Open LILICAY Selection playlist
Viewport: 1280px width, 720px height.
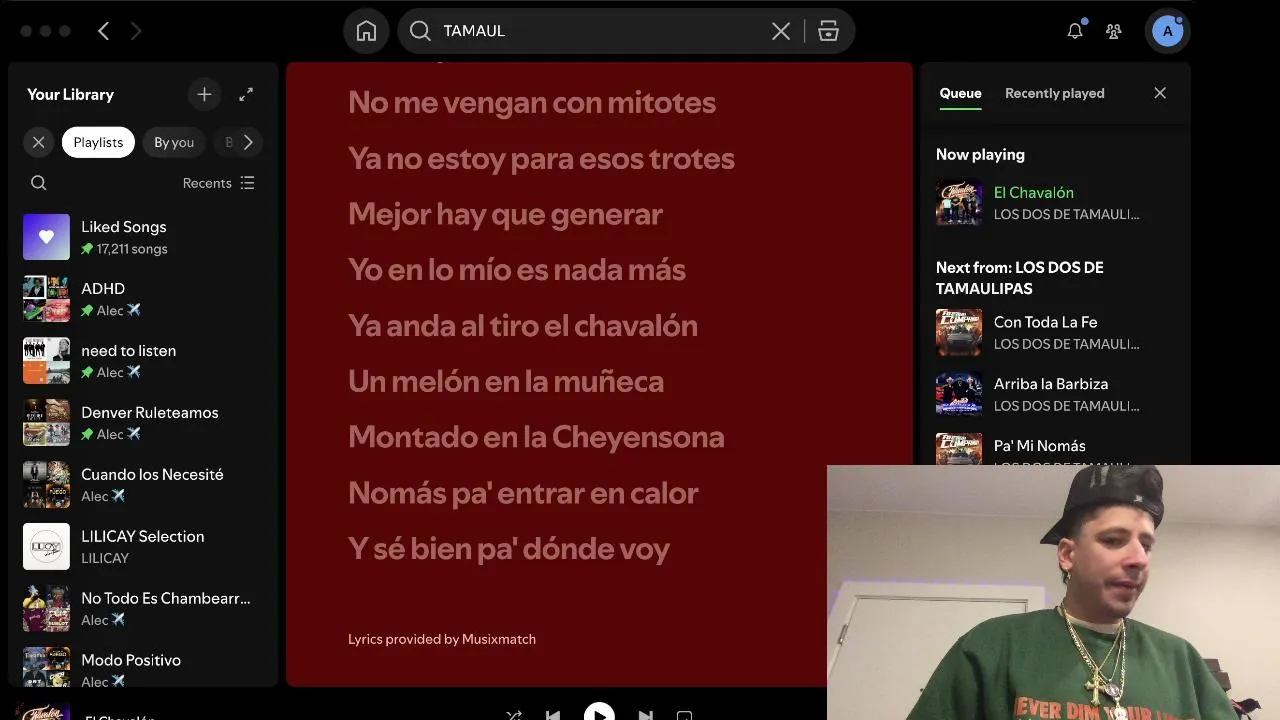[x=143, y=547]
